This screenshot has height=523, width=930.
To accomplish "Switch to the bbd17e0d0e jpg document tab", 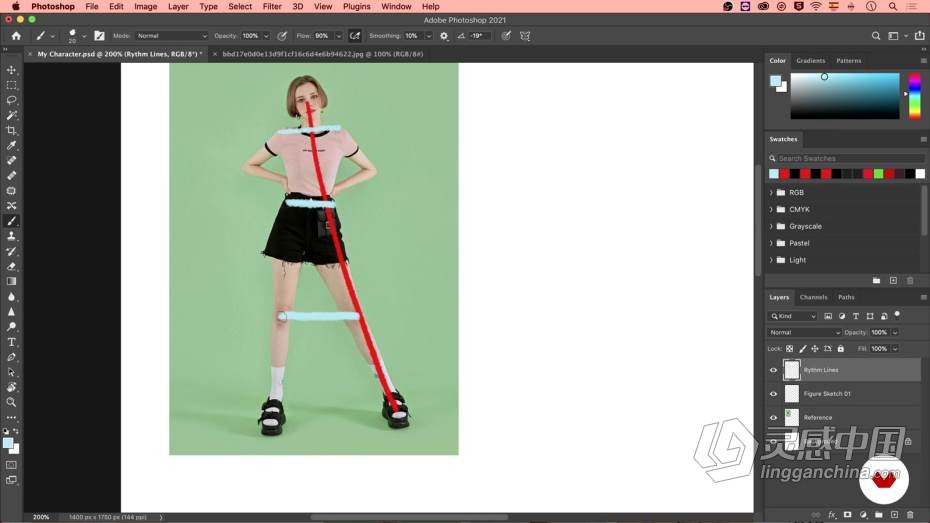I will coord(323,54).
